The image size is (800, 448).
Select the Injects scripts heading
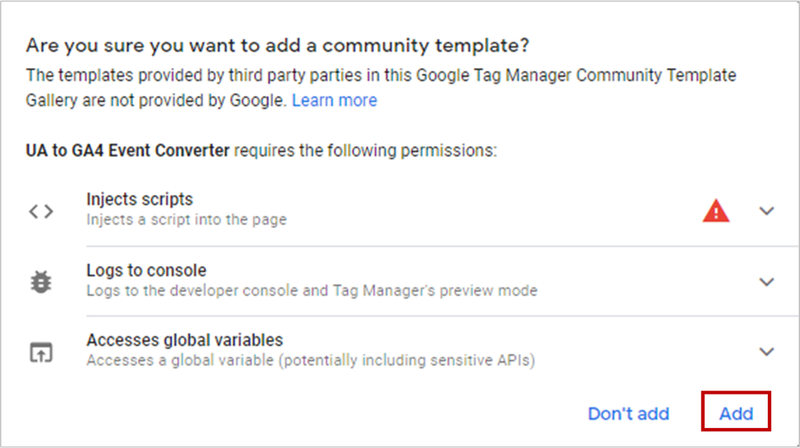[139, 199]
